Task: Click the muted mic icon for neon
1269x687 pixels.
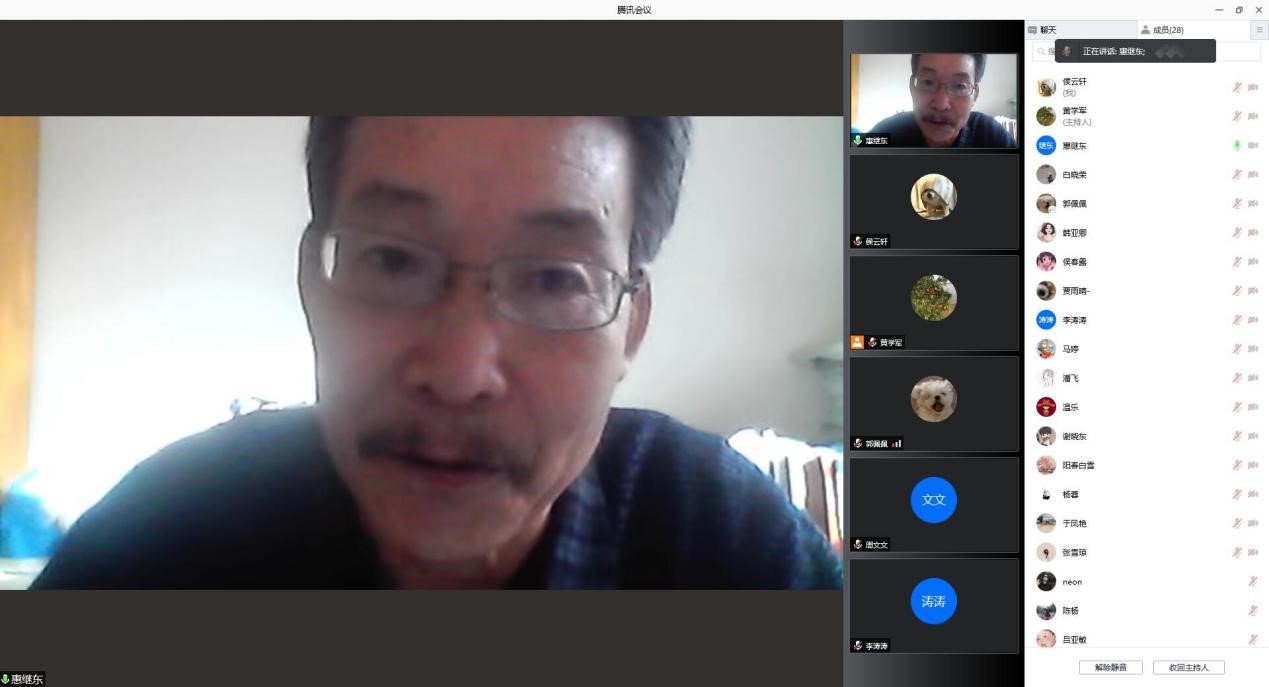Action: (x=1253, y=582)
